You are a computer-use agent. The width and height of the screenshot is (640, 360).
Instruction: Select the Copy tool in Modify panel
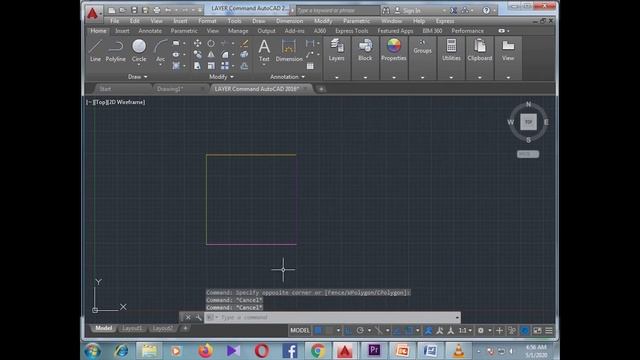pyautogui.click(x=197, y=54)
